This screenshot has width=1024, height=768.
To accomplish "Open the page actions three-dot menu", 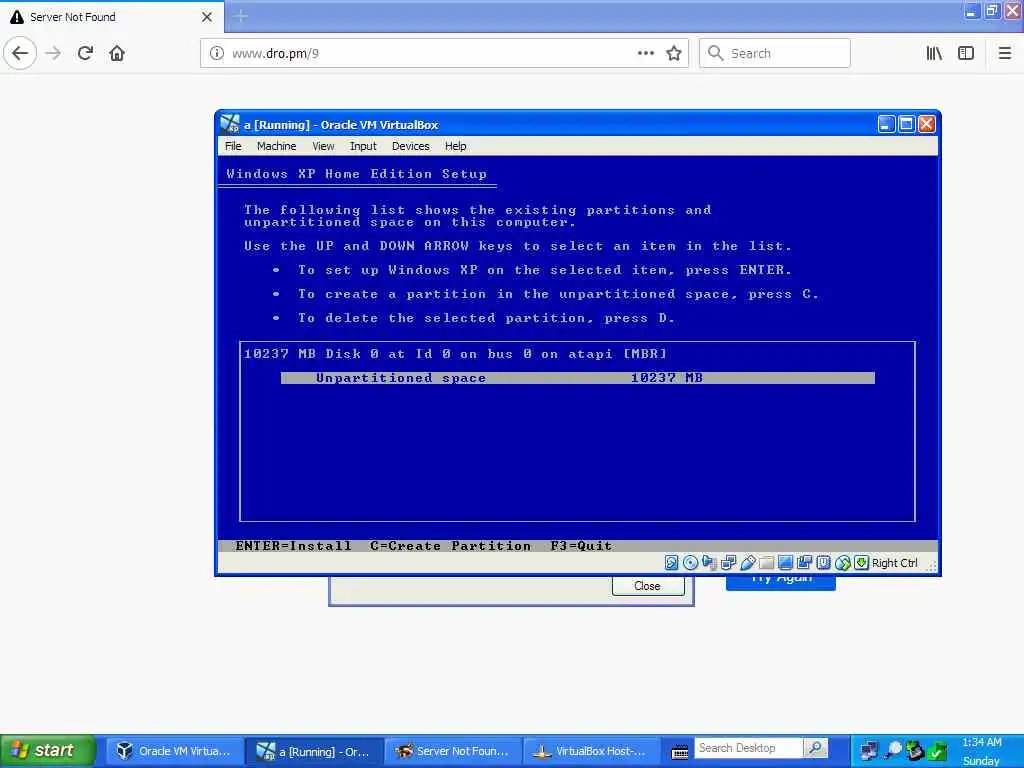I will click(646, 53).
